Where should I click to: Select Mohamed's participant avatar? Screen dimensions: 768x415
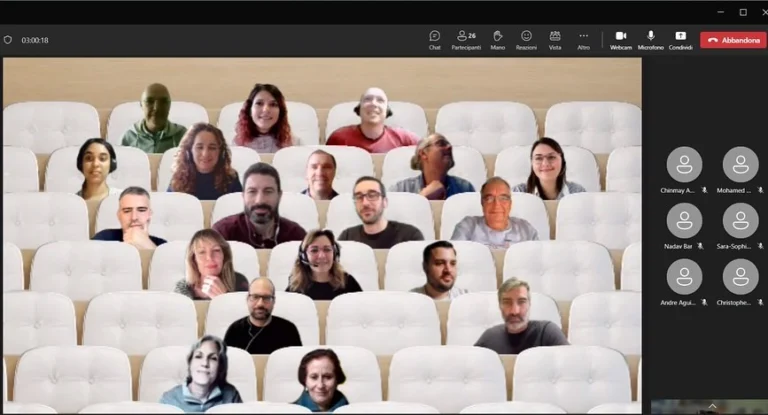point(740,165)
